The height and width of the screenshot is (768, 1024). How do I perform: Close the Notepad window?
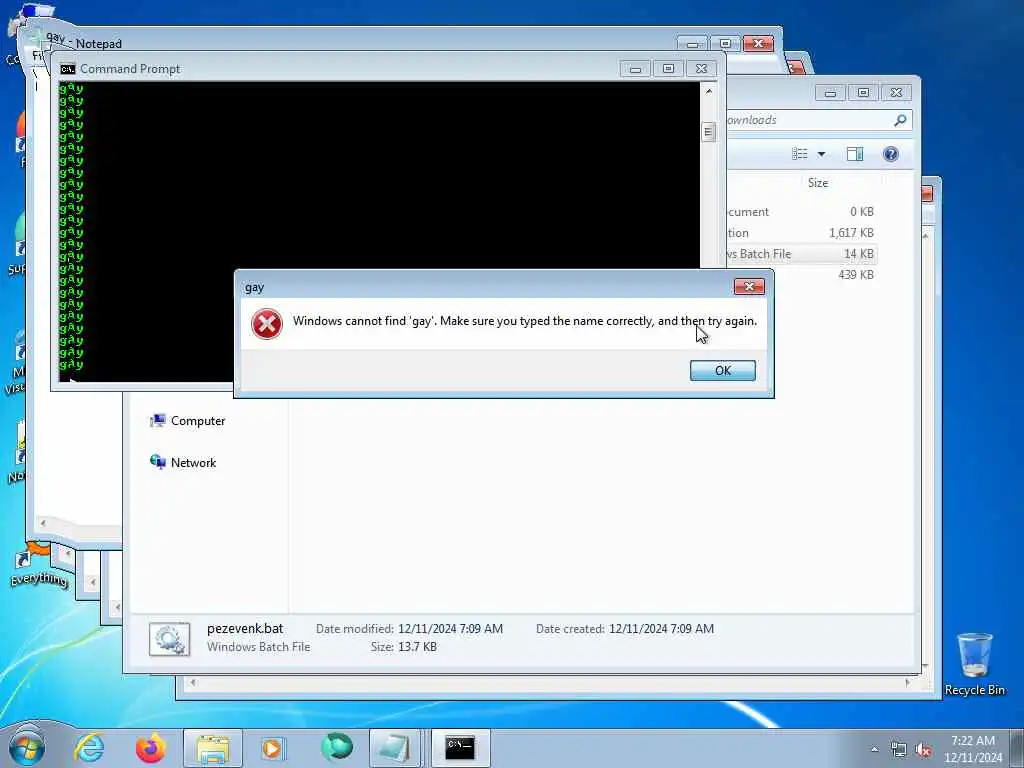coord(758,44)
